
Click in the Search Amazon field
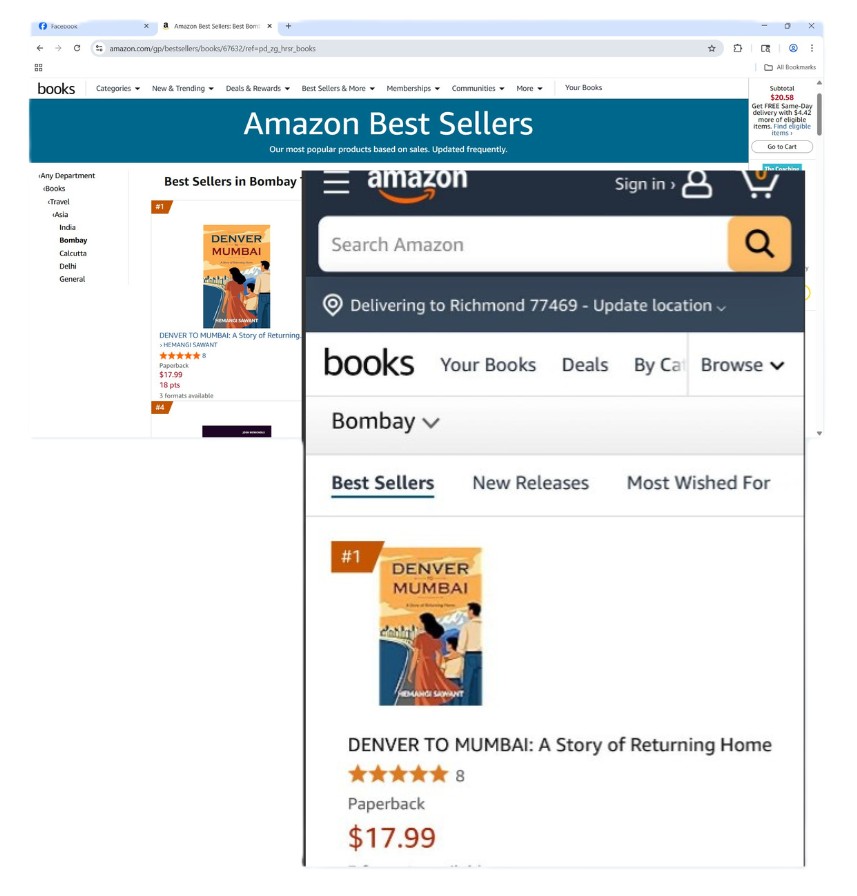(523, 244)
